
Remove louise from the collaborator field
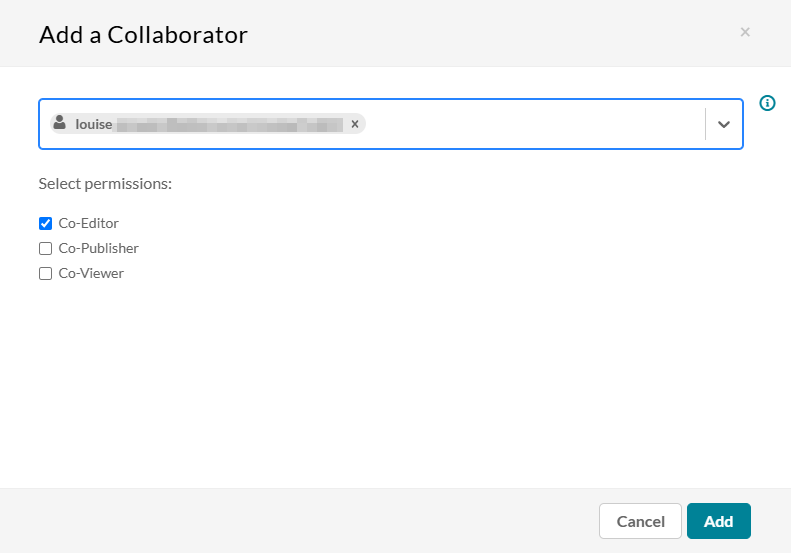(355, 124)
